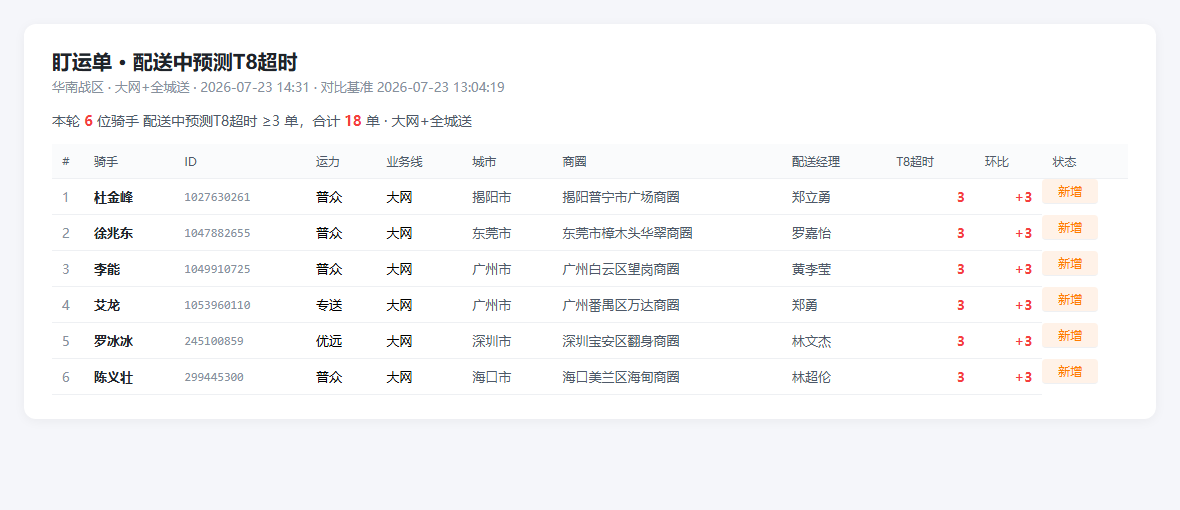
Task: Click the 配送经理 column header
Action: [816, 162]
